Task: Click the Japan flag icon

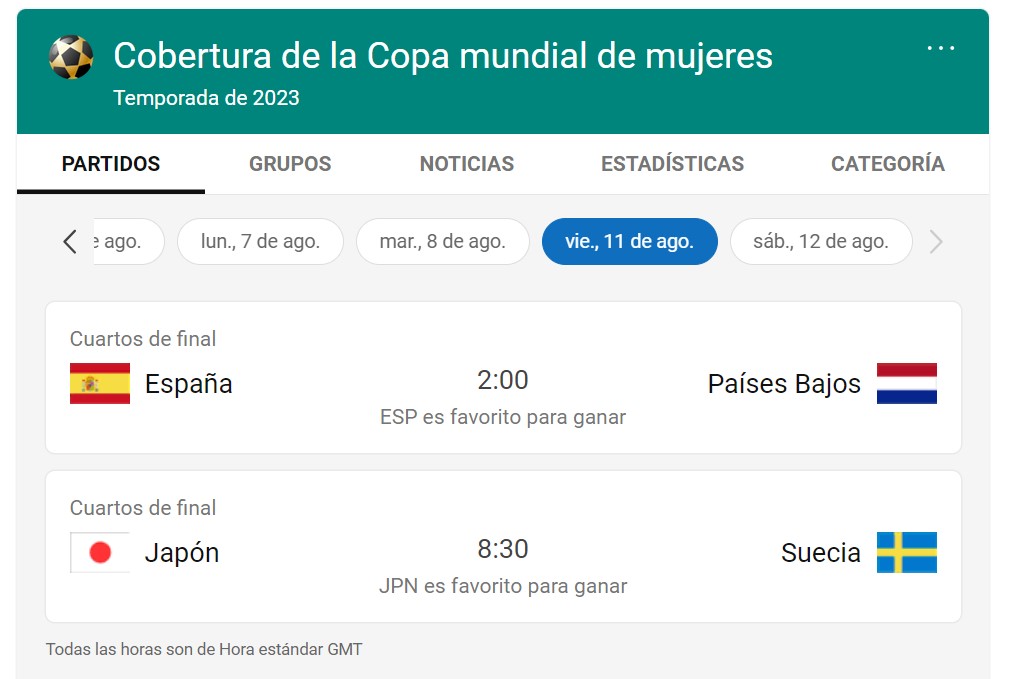Action: (100, 552)
